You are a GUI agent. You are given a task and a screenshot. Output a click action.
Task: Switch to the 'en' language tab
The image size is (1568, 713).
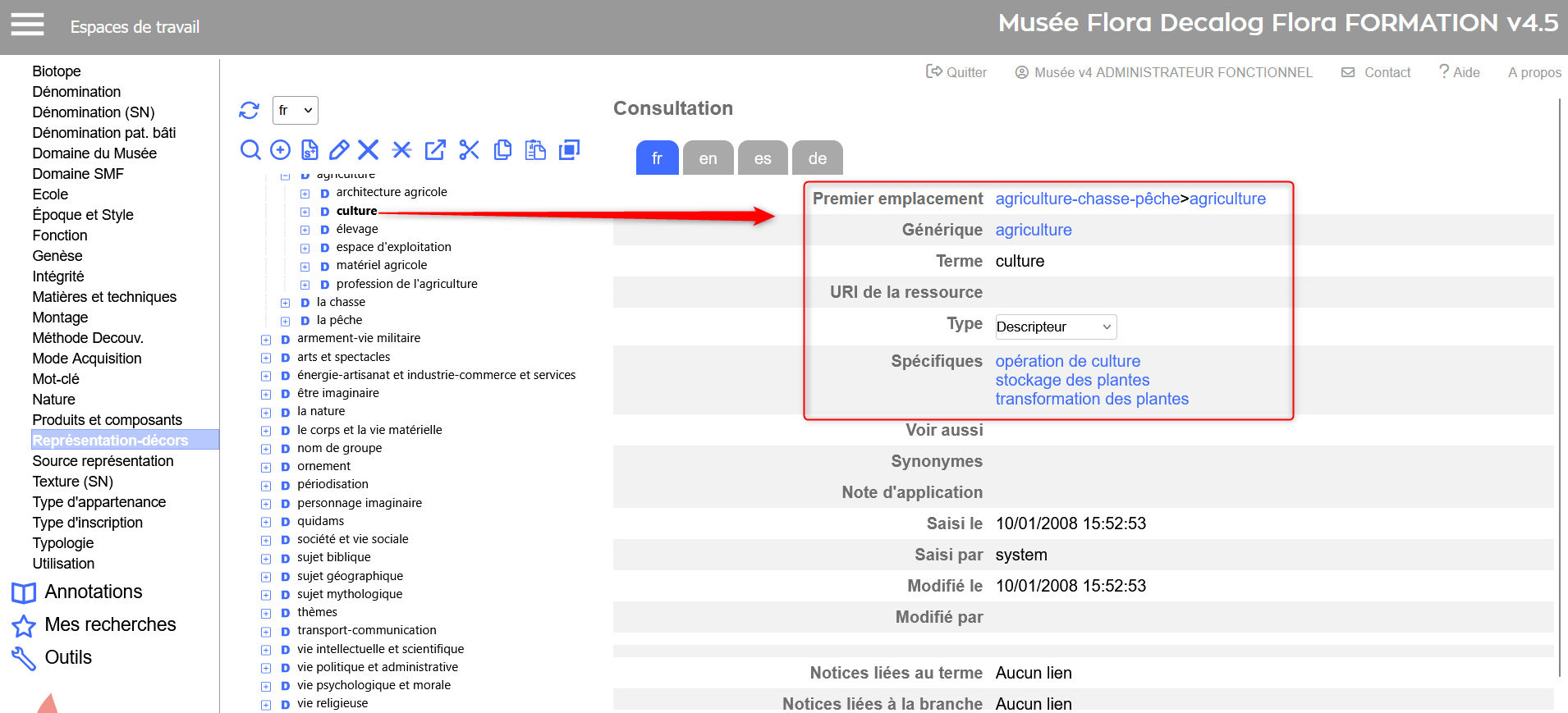coord(708,158)
